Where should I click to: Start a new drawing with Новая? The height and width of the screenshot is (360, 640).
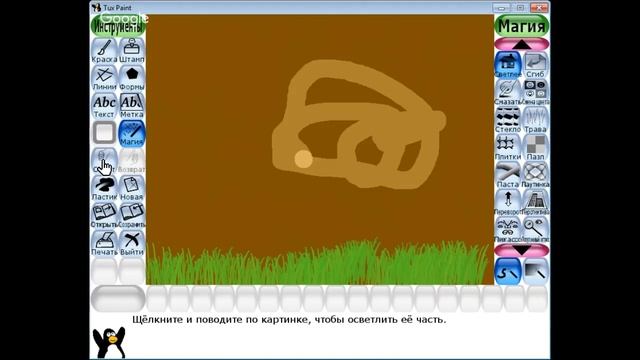(132, 189)
